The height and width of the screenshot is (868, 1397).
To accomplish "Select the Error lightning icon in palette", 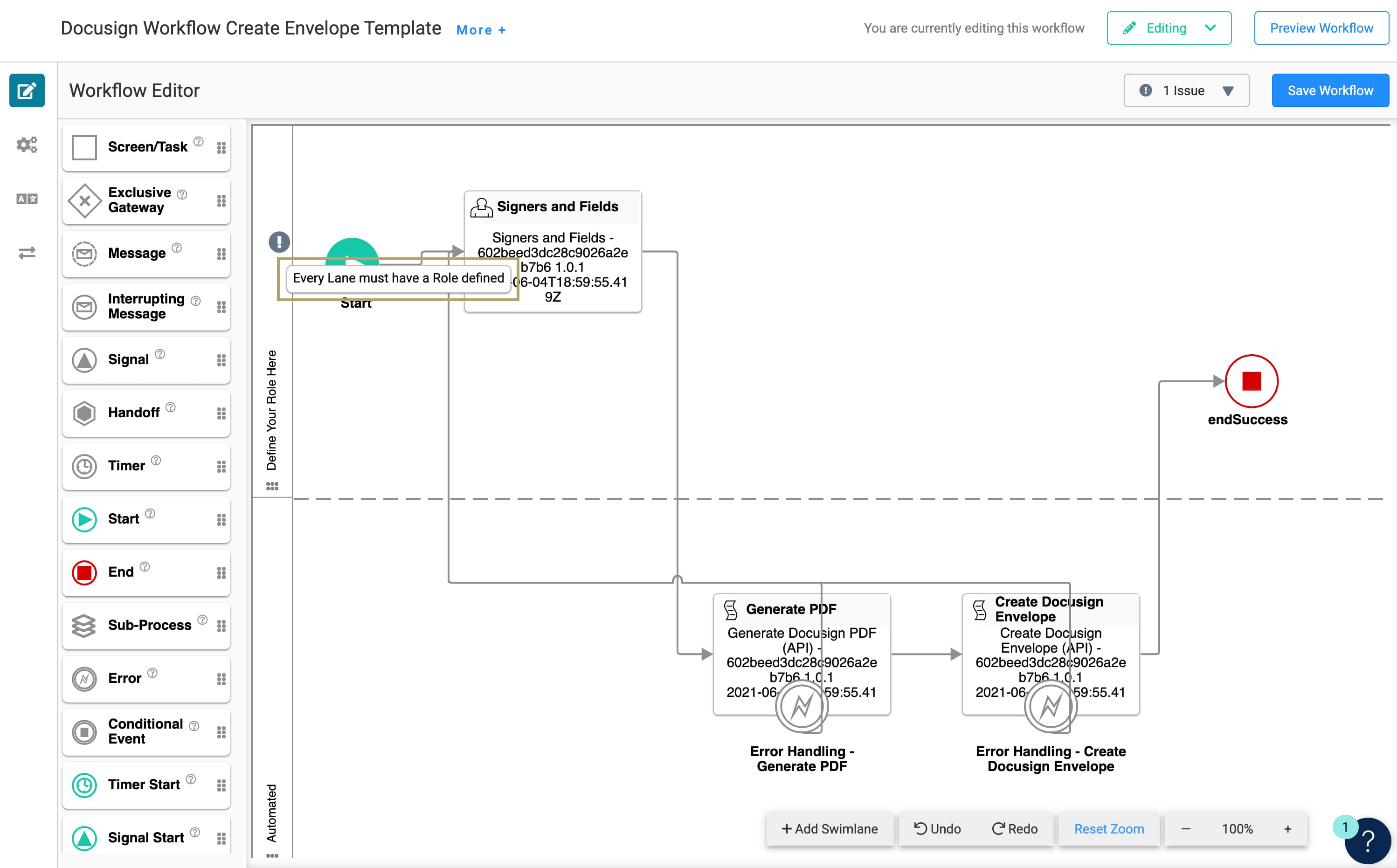I will pos(84,679).
